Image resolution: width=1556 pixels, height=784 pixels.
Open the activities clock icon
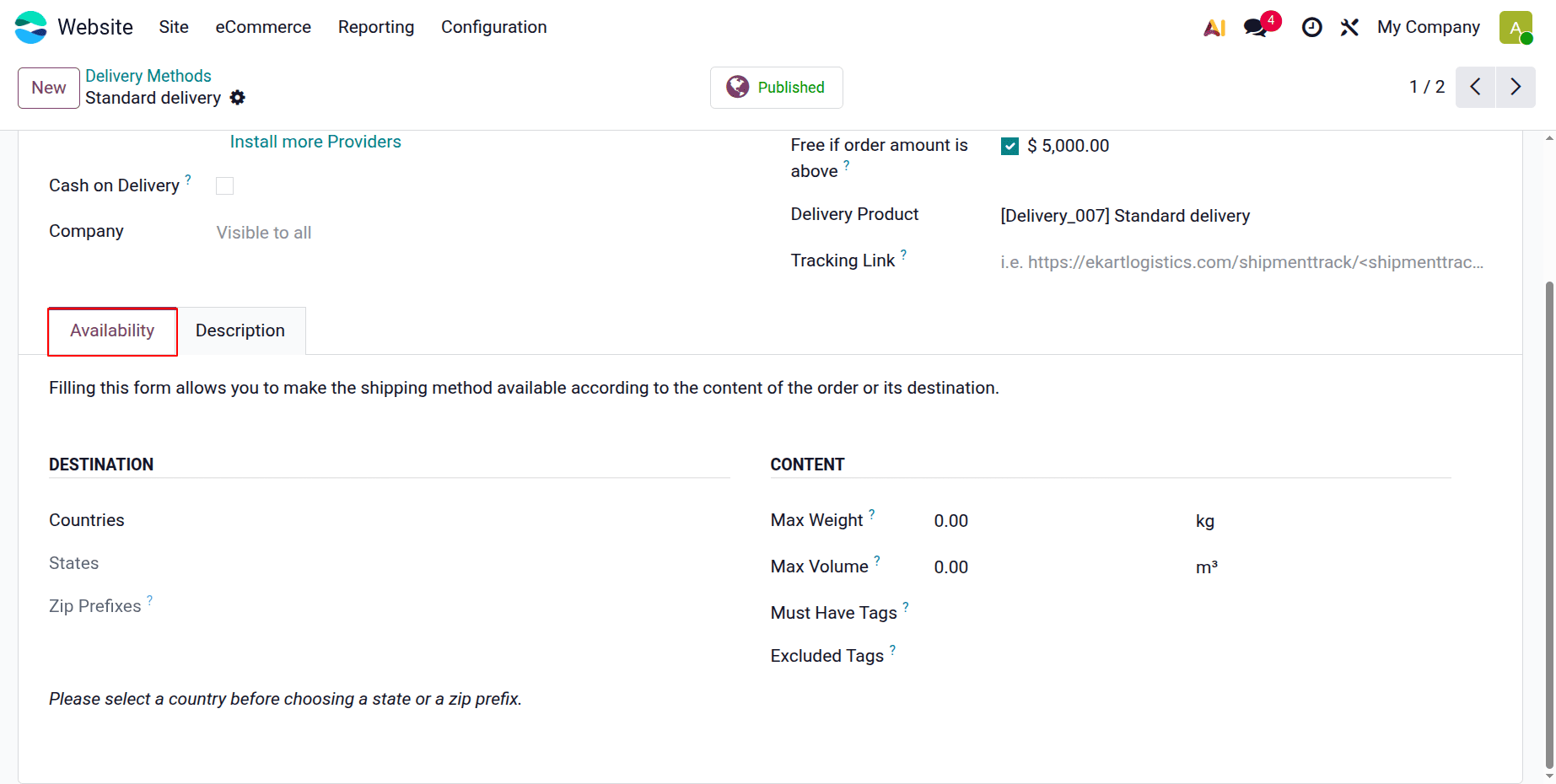click(x=1311, y=27)
